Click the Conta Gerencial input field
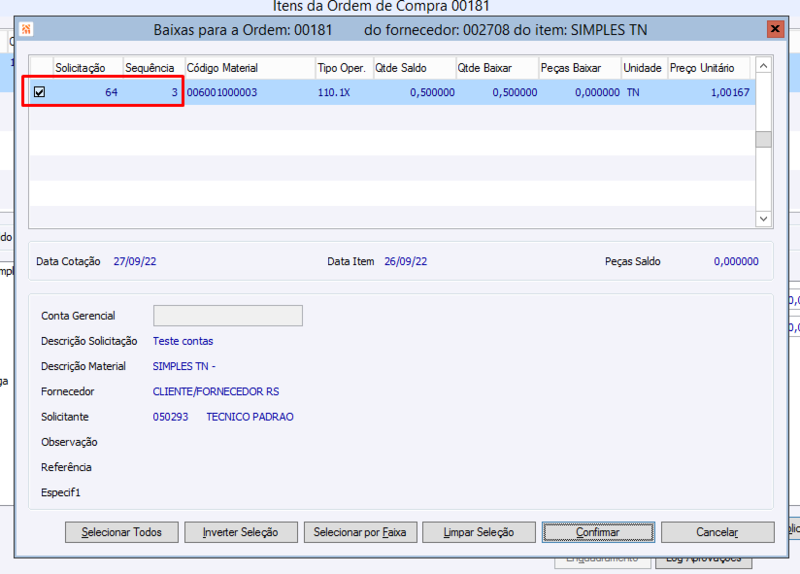Image resolution: width=800 pixels, height=574 pixels. point(228,316)
